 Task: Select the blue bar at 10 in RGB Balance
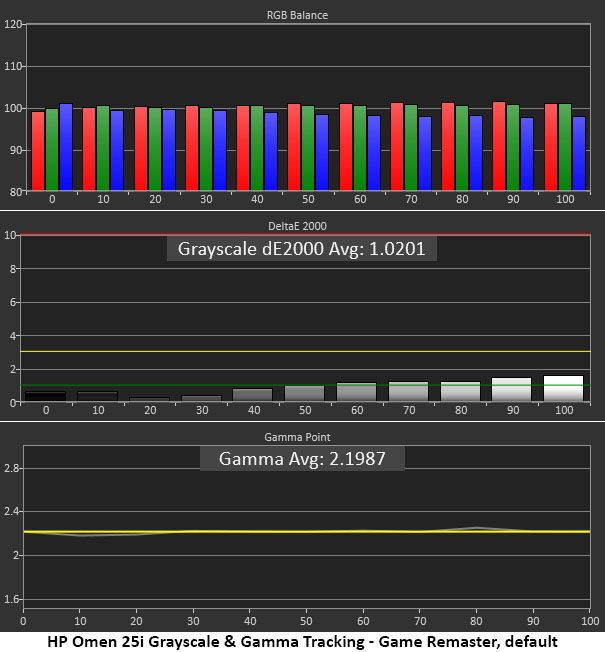tap(117, 151)
